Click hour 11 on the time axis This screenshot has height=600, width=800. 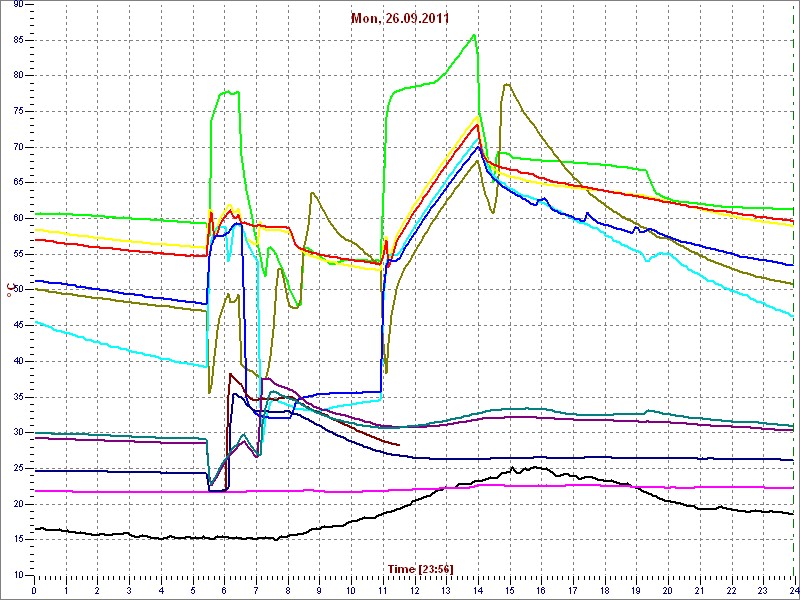click(x=383, y=590)
